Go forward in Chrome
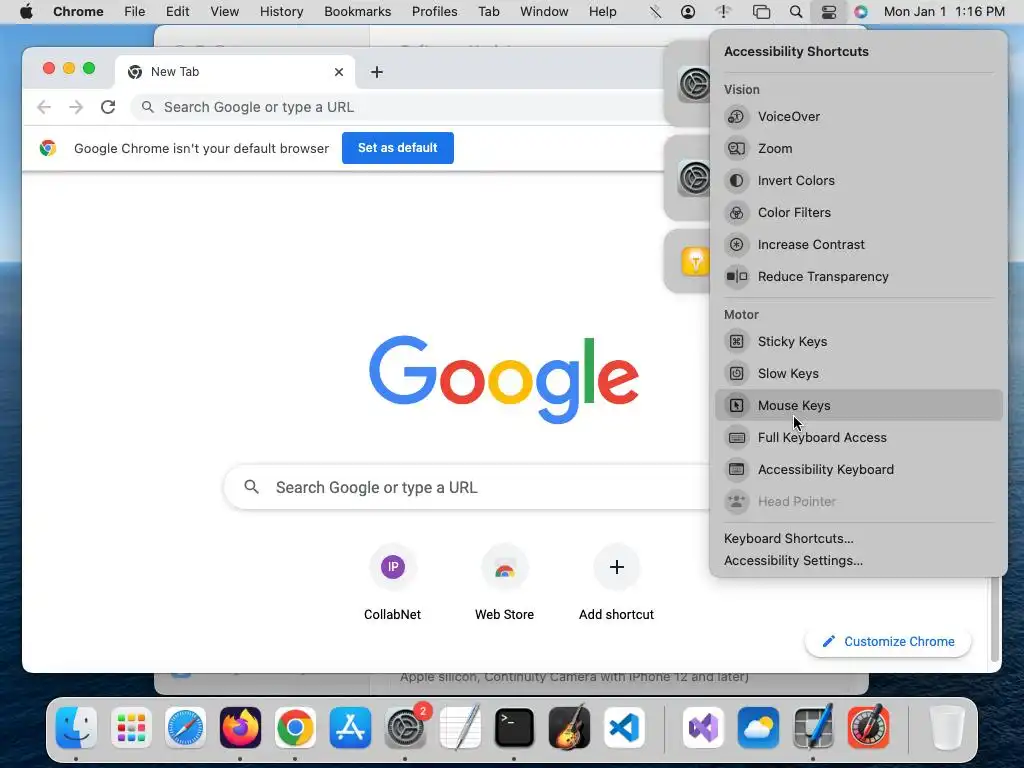1024x768 pixels. coord(76,107)
